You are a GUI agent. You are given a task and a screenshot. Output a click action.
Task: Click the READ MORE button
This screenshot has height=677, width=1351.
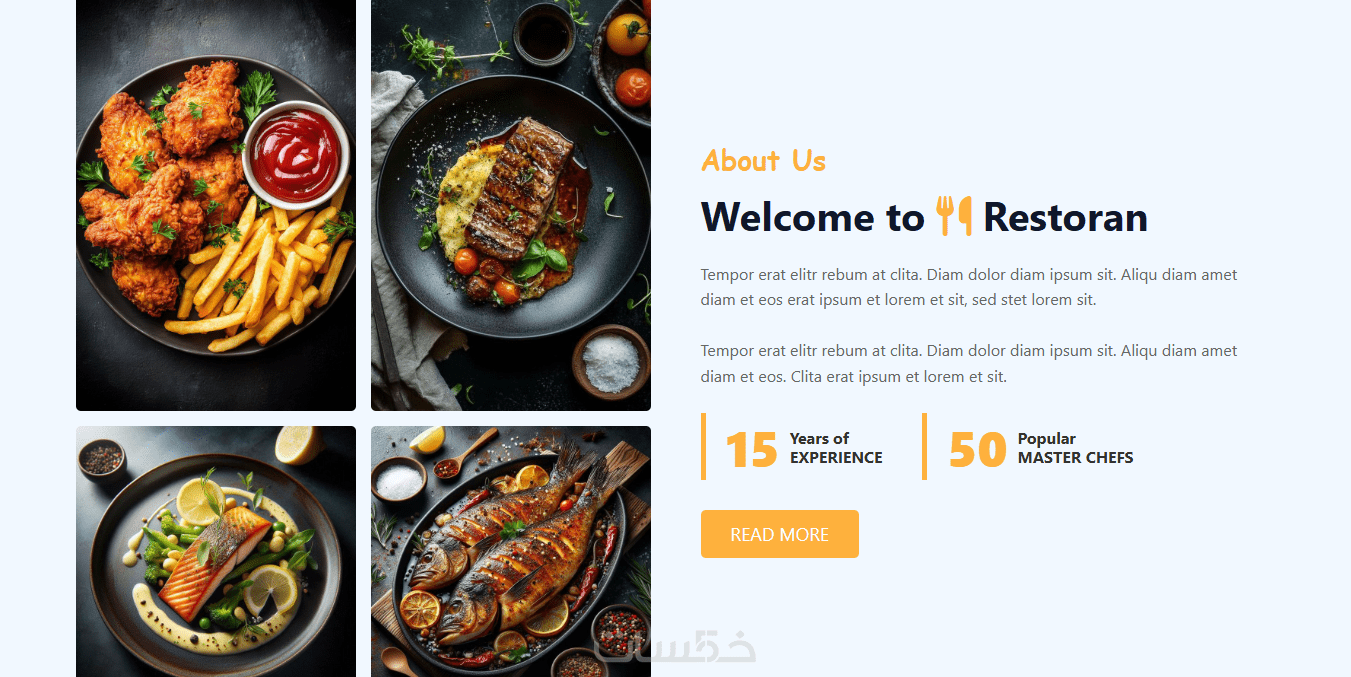(779, 534)
